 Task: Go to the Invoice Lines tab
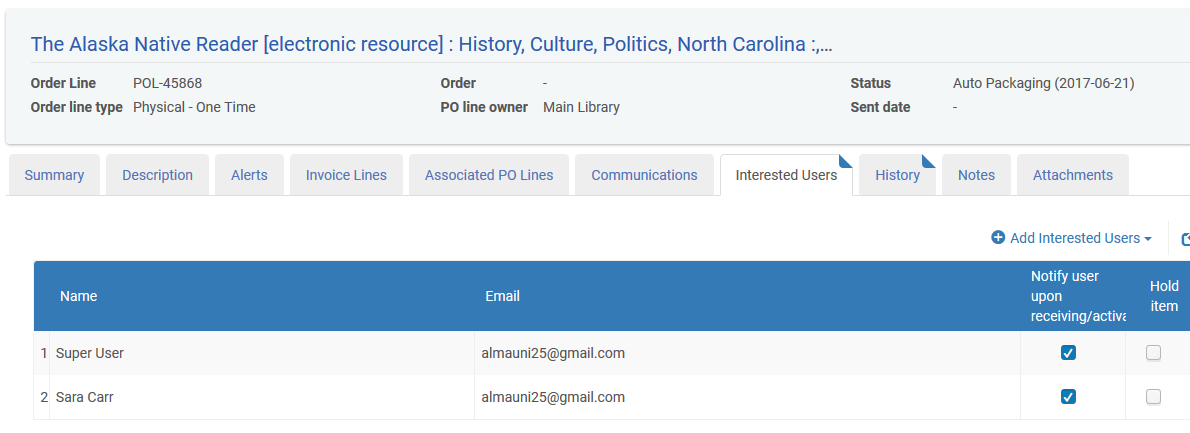346,175
